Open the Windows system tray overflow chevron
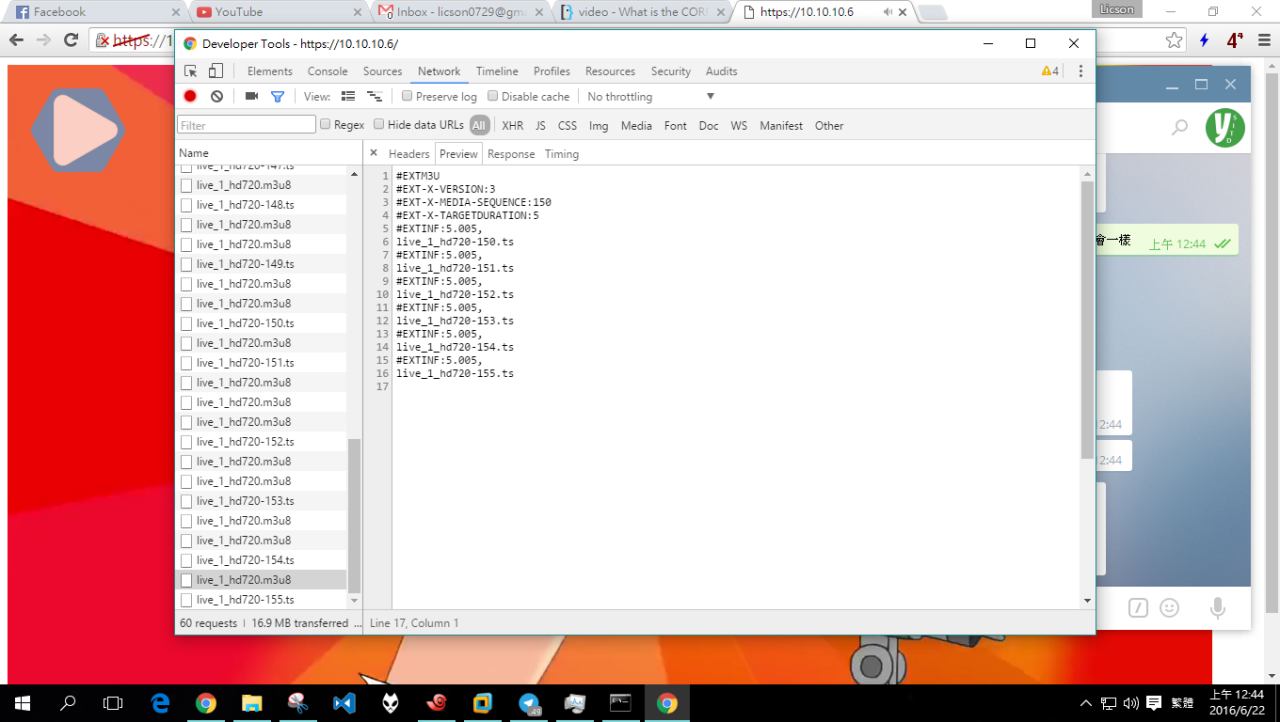This screenshot has width=1280, height=722. pyautogui.click(x=1085, y=703)
